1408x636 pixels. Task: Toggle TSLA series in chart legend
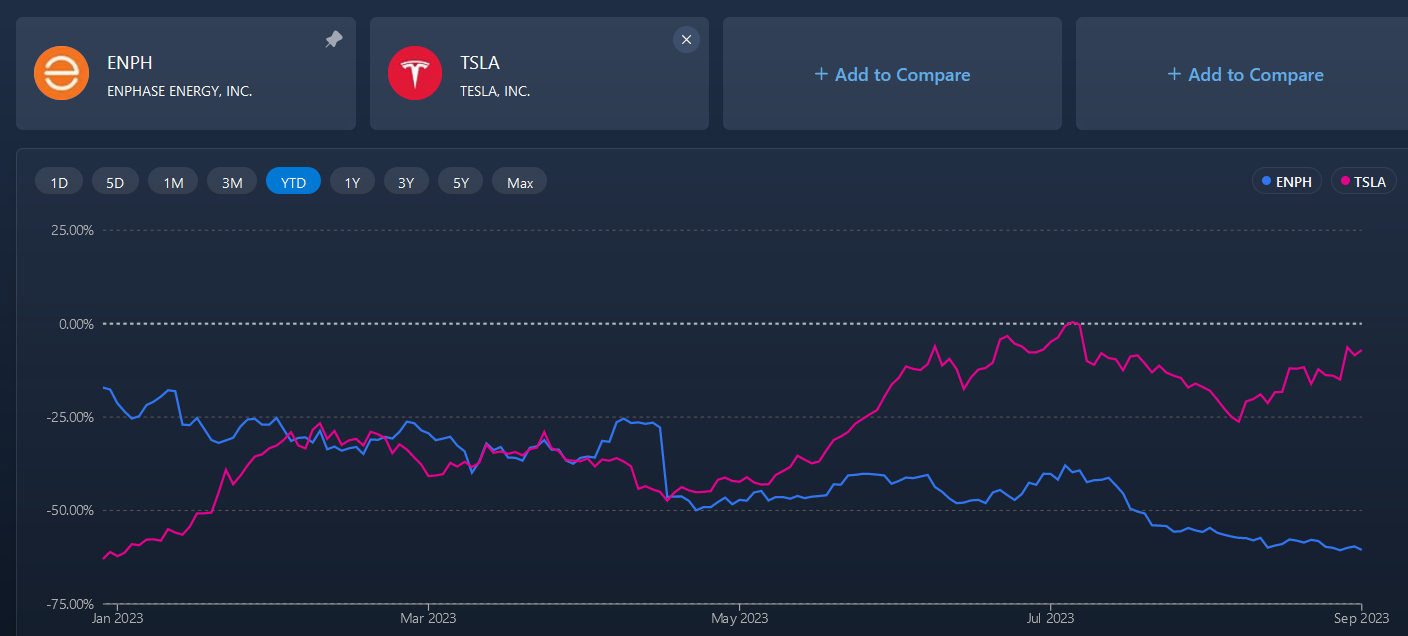(x=1363, y=181)
